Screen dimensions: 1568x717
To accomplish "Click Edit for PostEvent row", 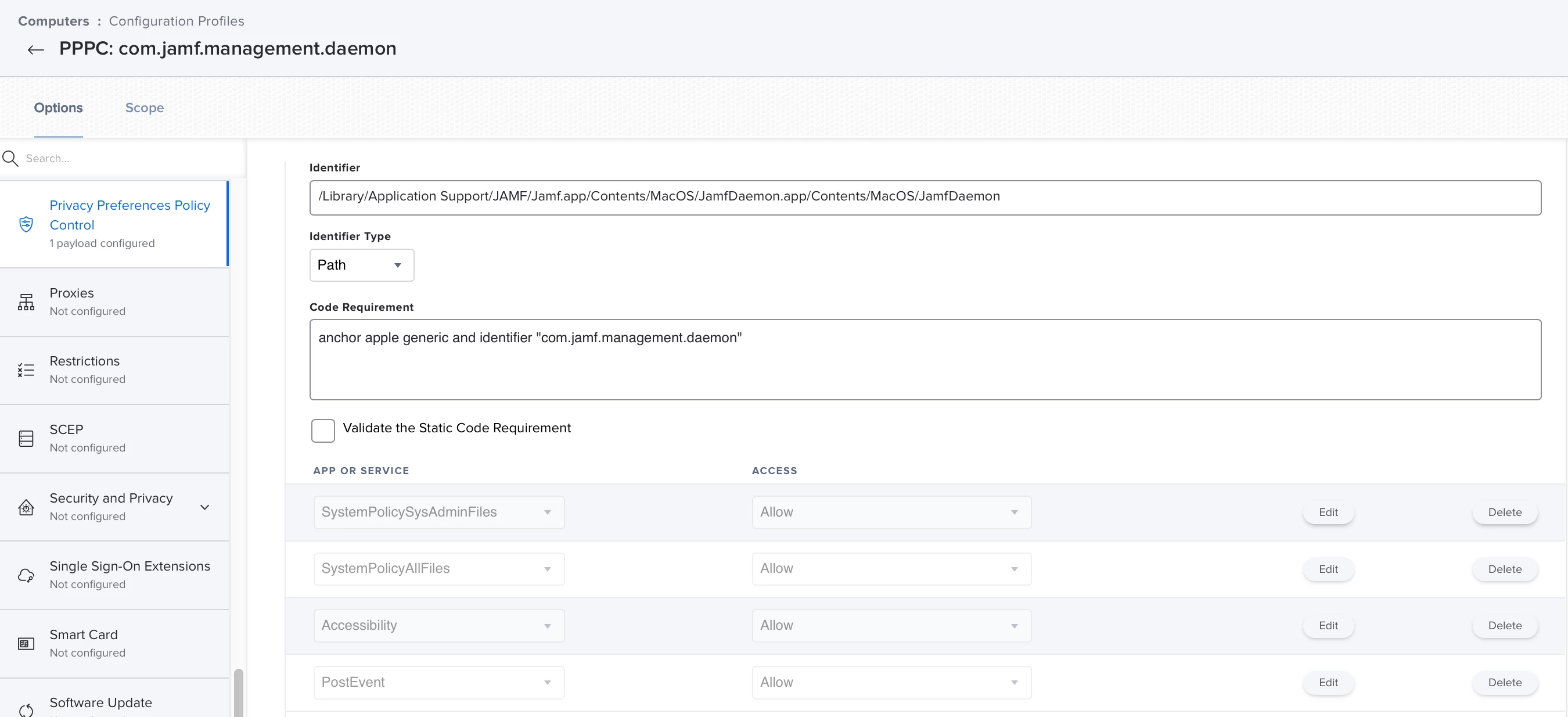I will (1328, 682).
